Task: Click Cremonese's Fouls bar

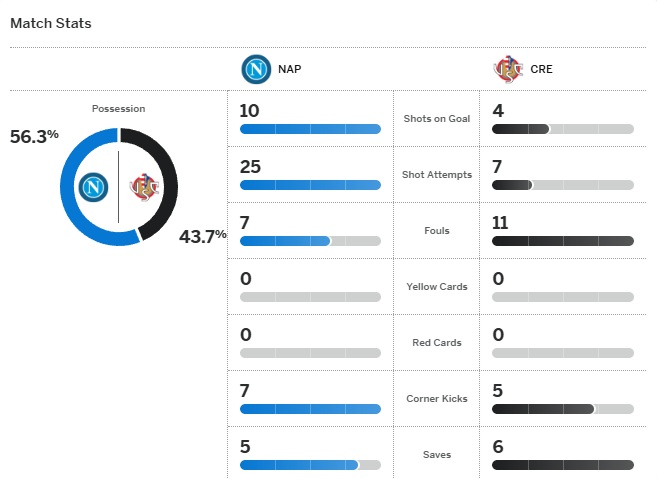Action: 563,241
